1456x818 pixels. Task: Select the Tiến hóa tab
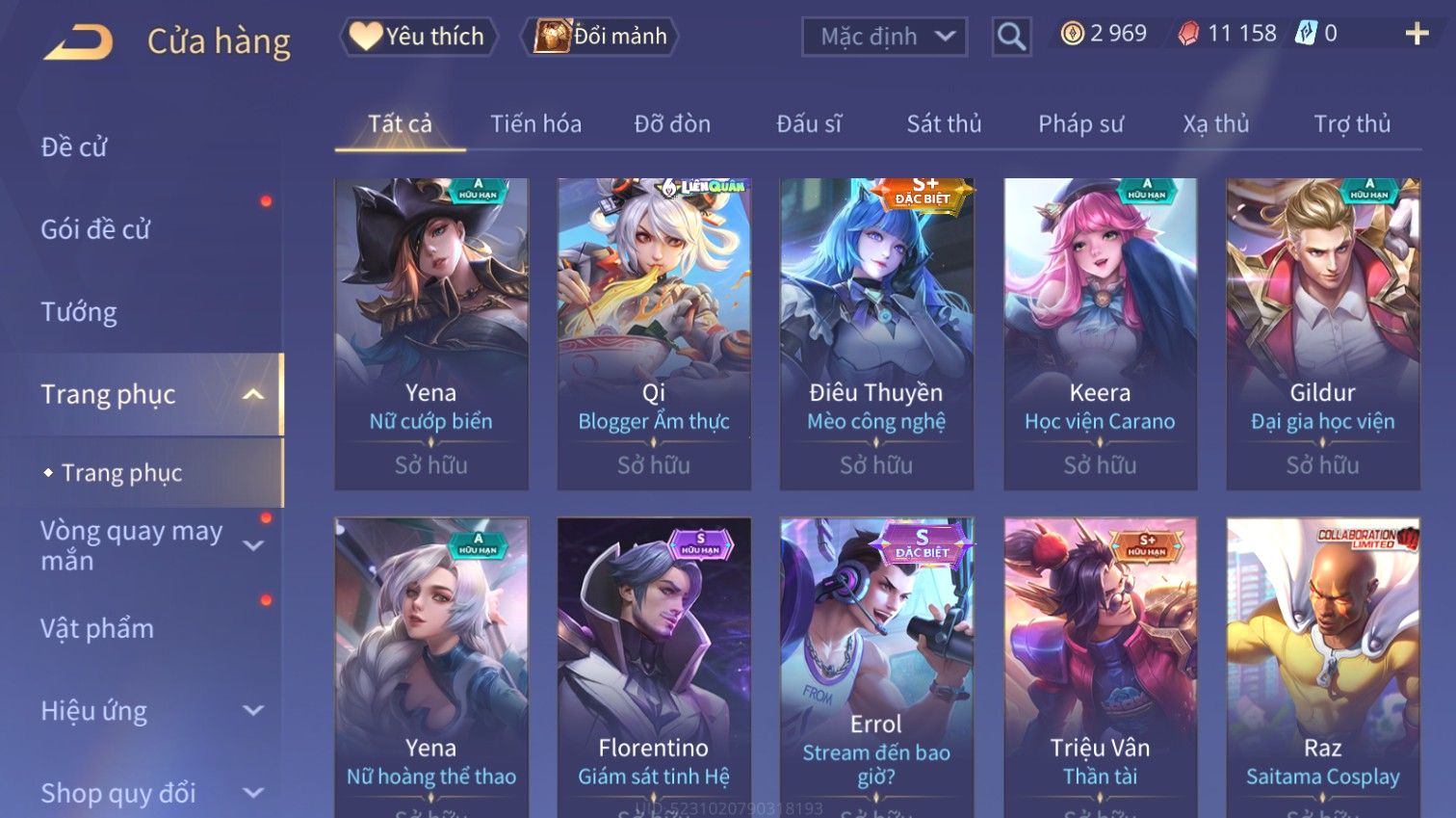535,123
